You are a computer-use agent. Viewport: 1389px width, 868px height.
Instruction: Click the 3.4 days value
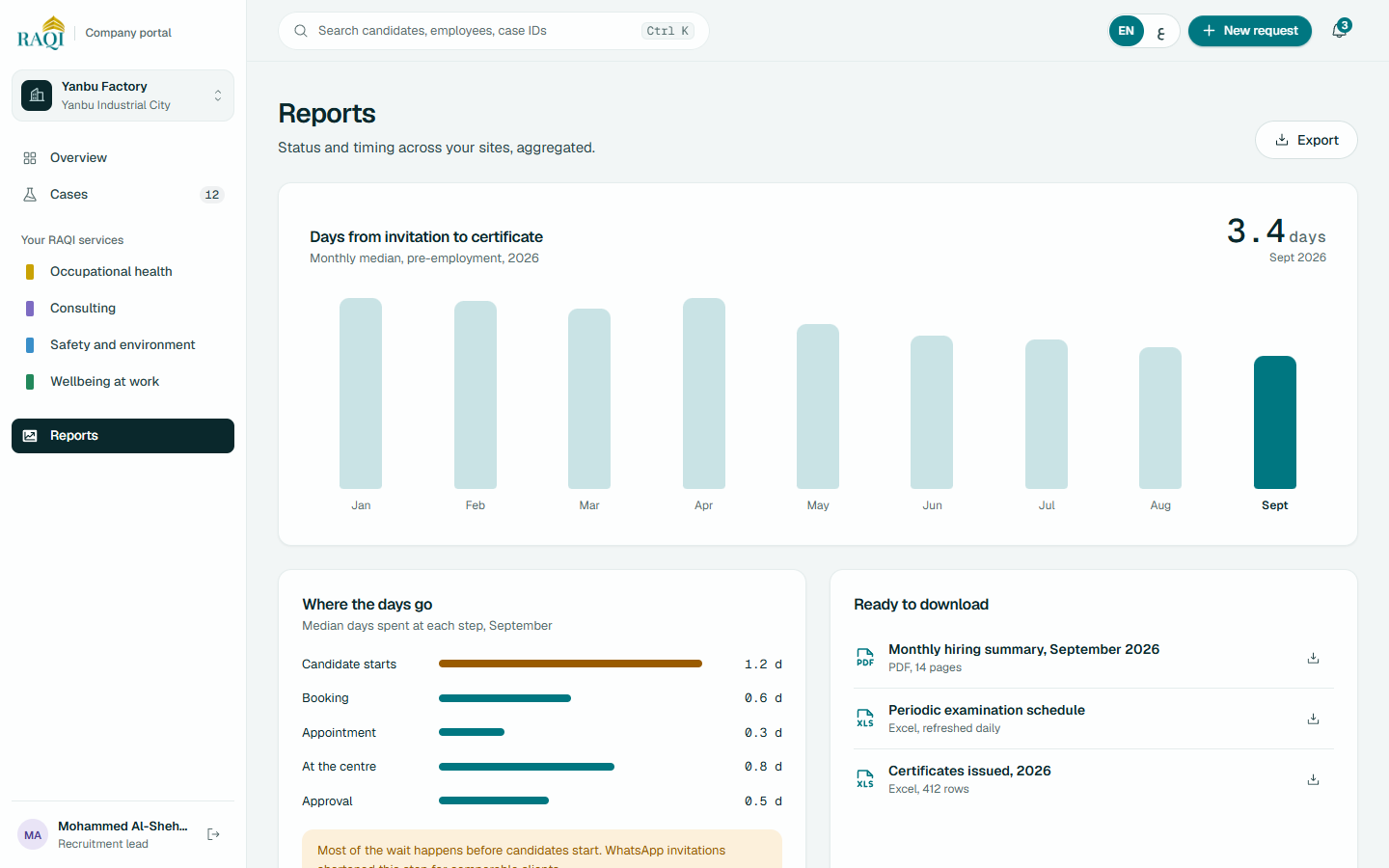click(x=1276, y=231)
